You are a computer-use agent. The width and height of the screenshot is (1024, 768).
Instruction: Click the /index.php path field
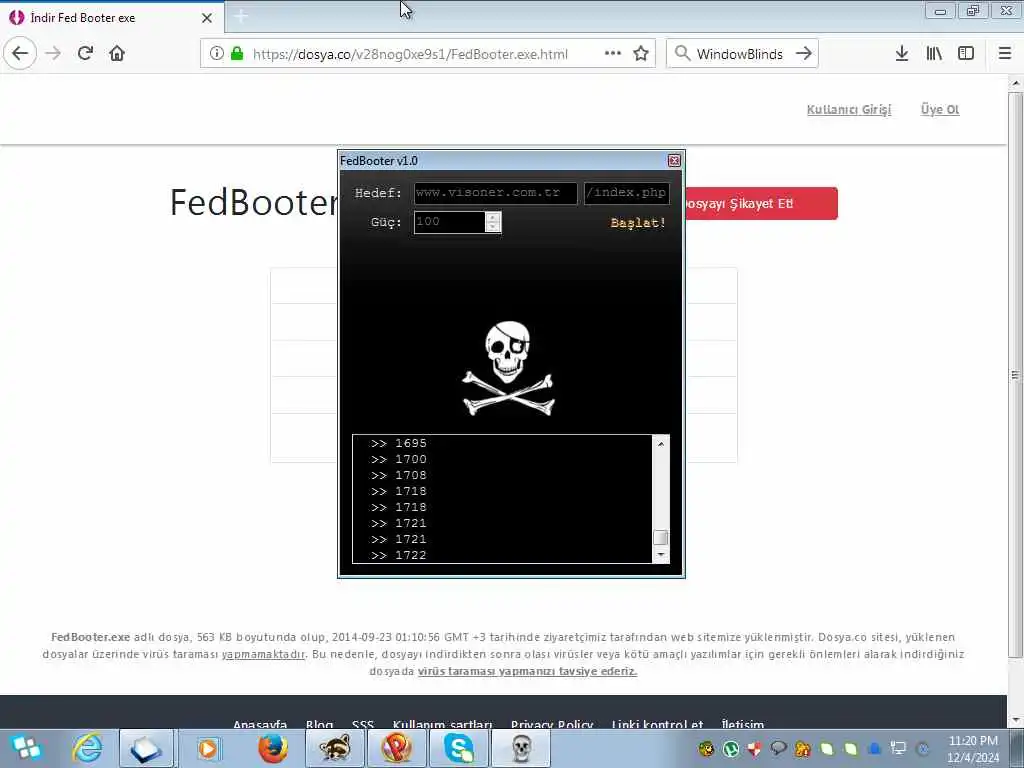point(627,193)
